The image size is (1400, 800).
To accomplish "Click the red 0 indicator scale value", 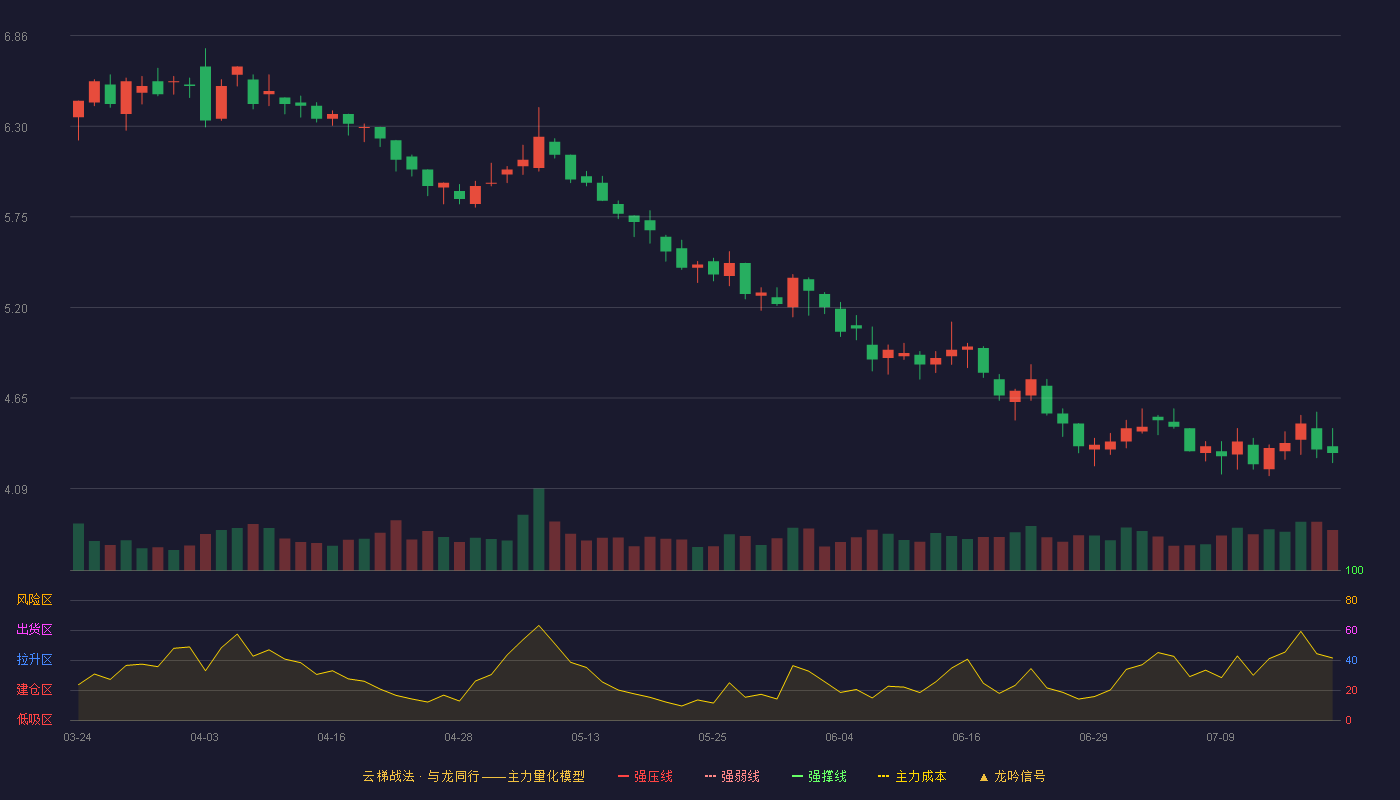I will 1348,720.
